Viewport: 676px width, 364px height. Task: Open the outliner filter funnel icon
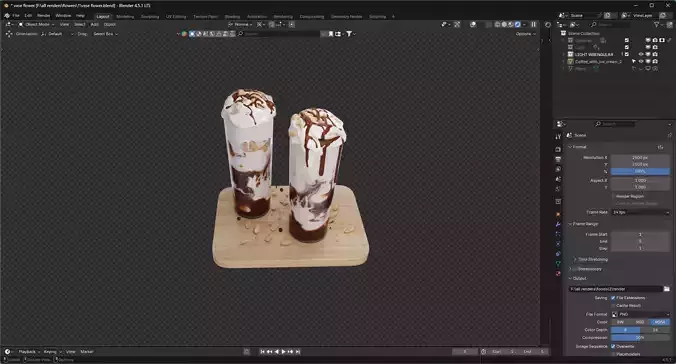pyautogui.click(x=657, y=25)
